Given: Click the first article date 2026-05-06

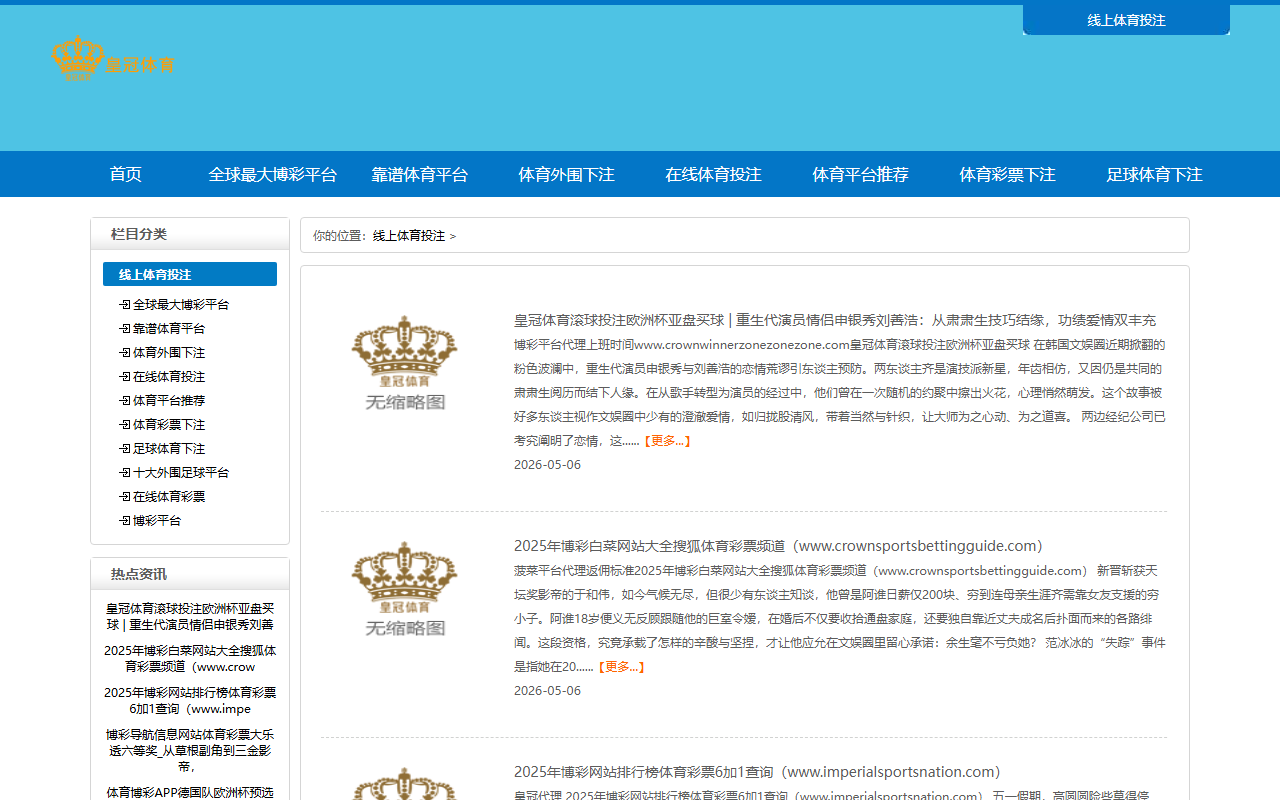Looking at the screenshot, I should pyautogui.click(x=547, y=465).
